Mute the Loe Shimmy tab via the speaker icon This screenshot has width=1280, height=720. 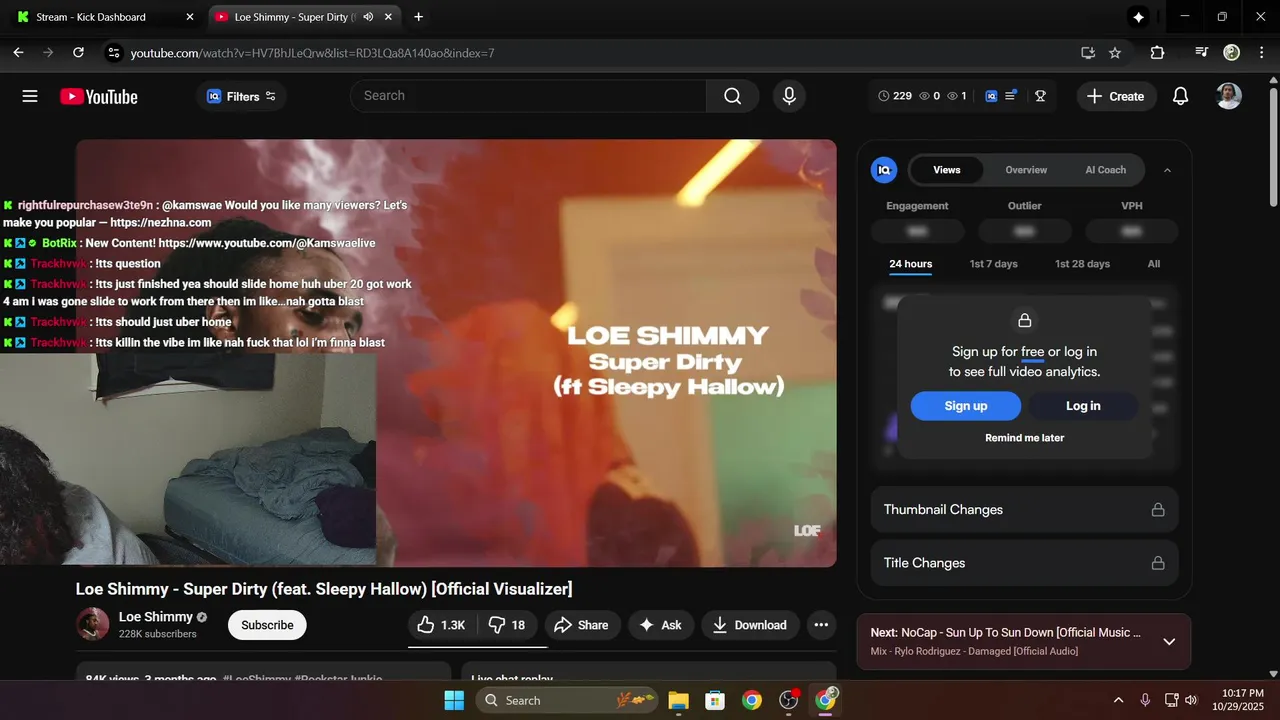pyautogui.click(x=368, y=17)
